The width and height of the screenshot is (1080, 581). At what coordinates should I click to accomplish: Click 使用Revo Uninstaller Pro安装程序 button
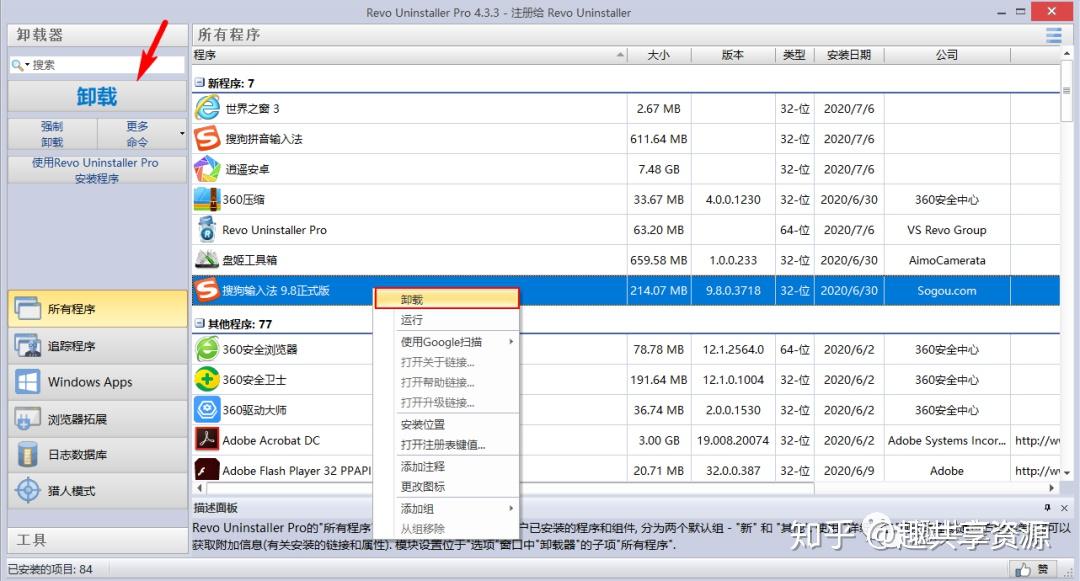click(x=97, y=170)
